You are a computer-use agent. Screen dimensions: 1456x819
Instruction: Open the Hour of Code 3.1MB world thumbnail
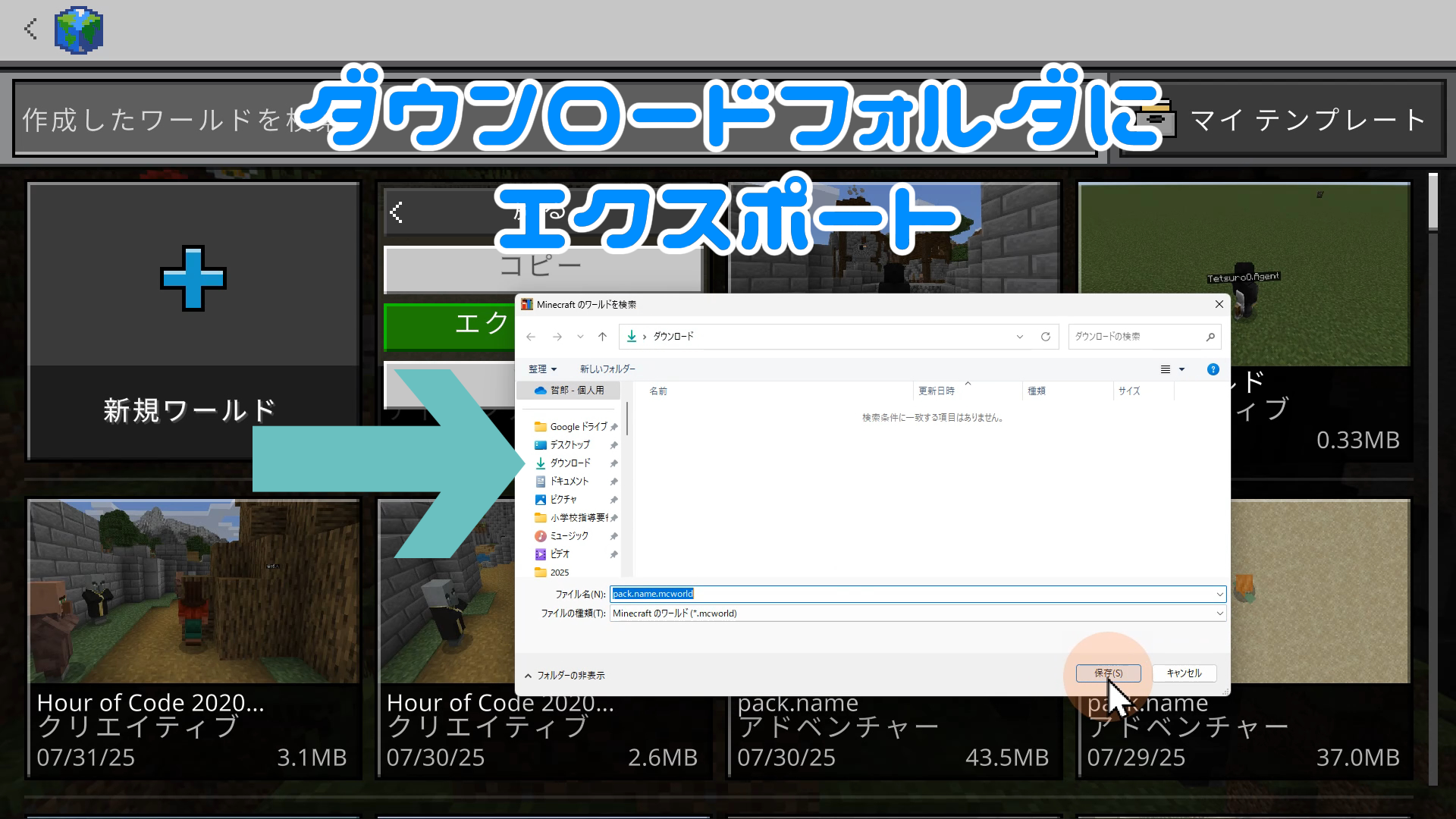click(x=193, y=591)
